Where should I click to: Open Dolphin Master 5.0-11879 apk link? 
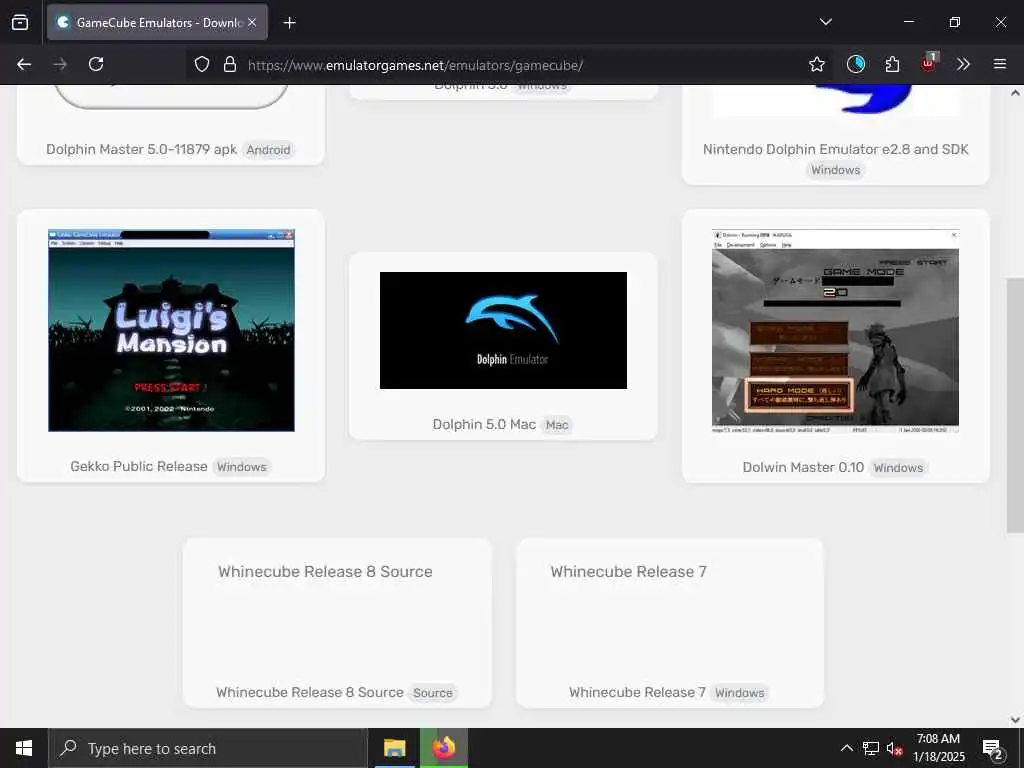click(141, 149)
